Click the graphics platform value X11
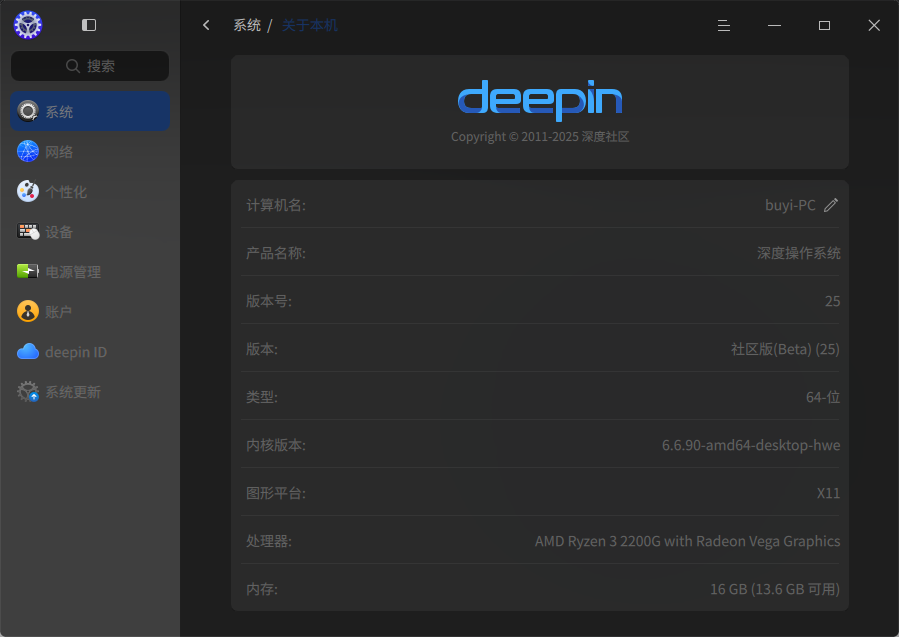899x637 pixels. tap(828, 493)
